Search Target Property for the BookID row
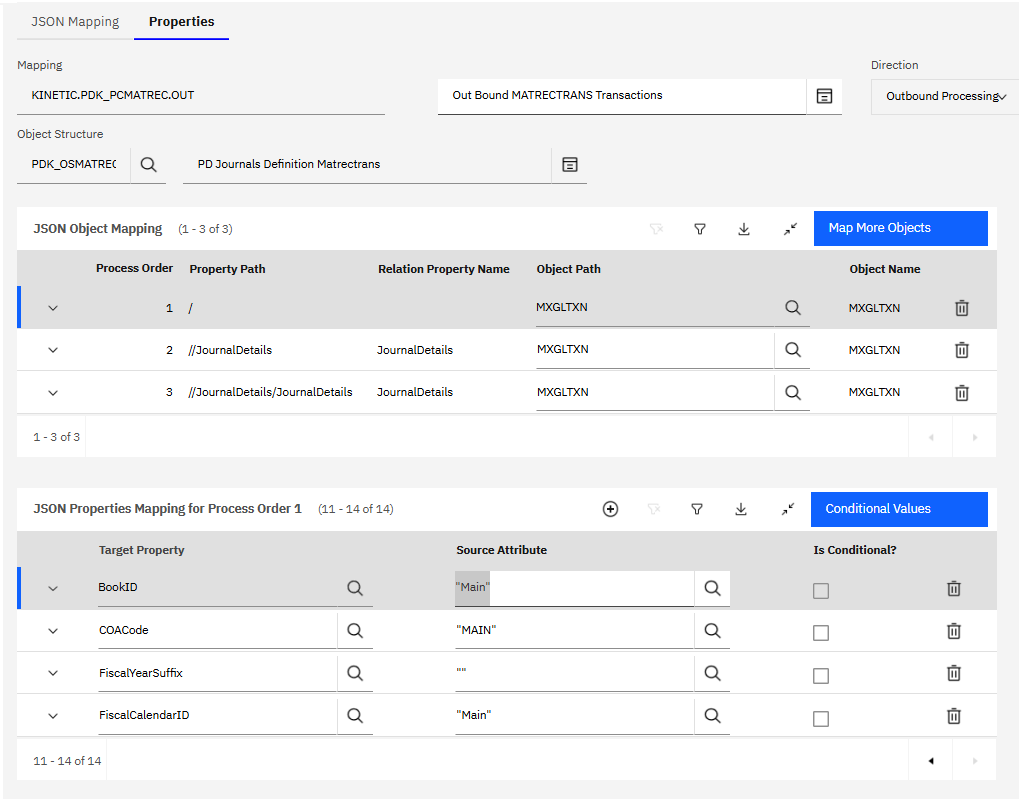1019x799 pixels. point(355,588)
